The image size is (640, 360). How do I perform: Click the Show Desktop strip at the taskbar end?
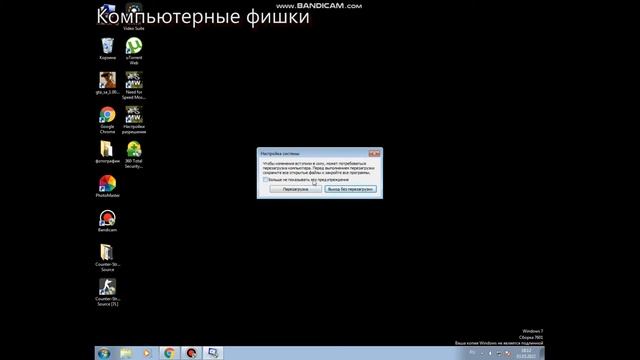[x=542, y=353]
